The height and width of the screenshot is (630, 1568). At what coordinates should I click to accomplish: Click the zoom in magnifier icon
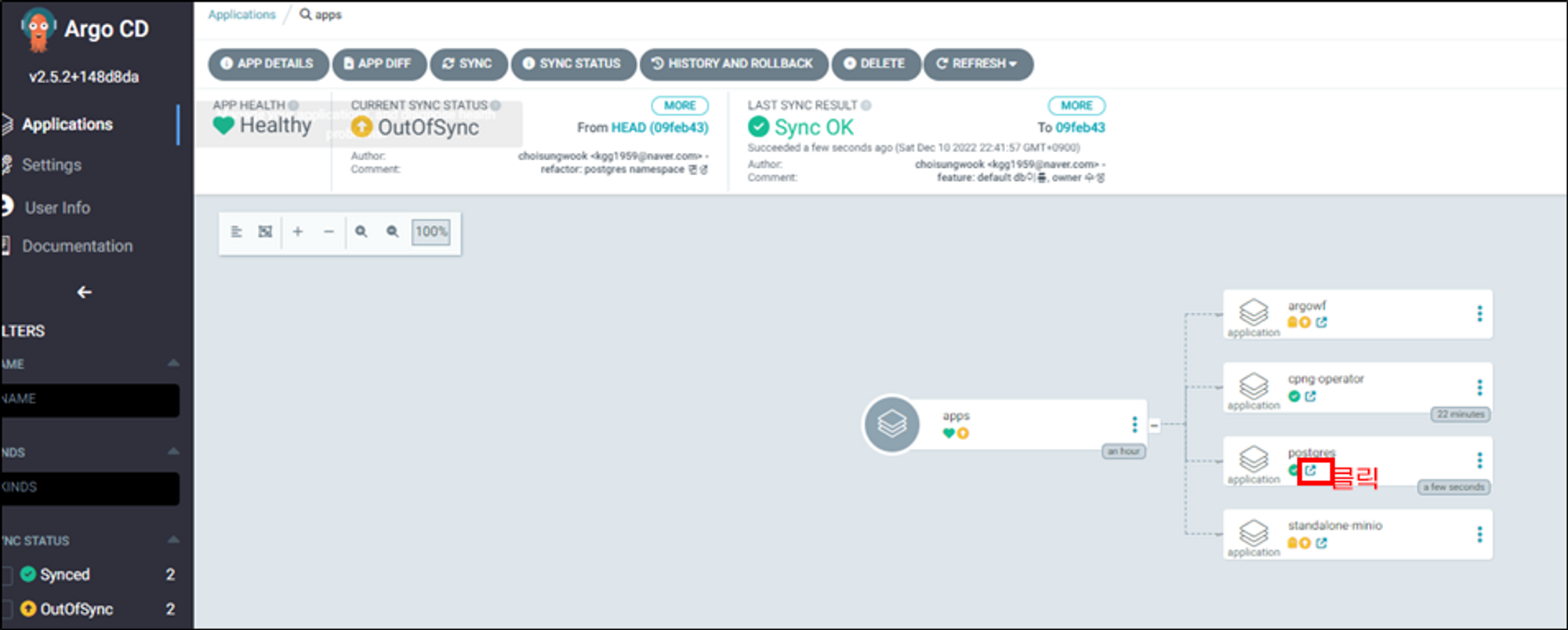pos(361,231)
